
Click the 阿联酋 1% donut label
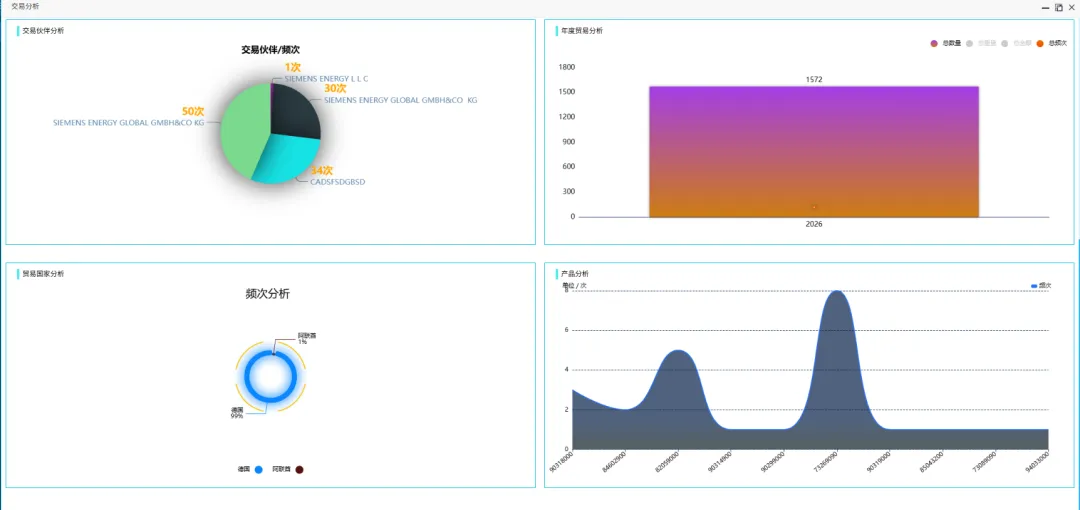click(x=307, y=338)
